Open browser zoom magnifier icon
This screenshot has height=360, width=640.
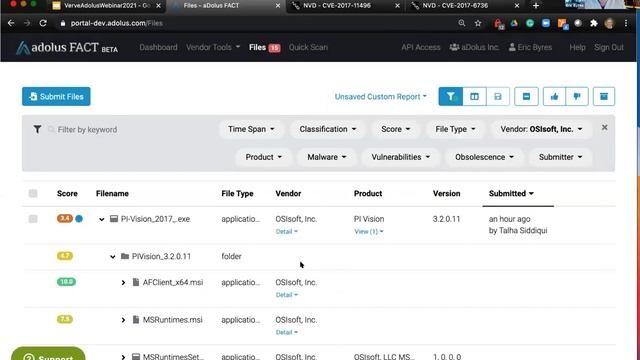462,23
